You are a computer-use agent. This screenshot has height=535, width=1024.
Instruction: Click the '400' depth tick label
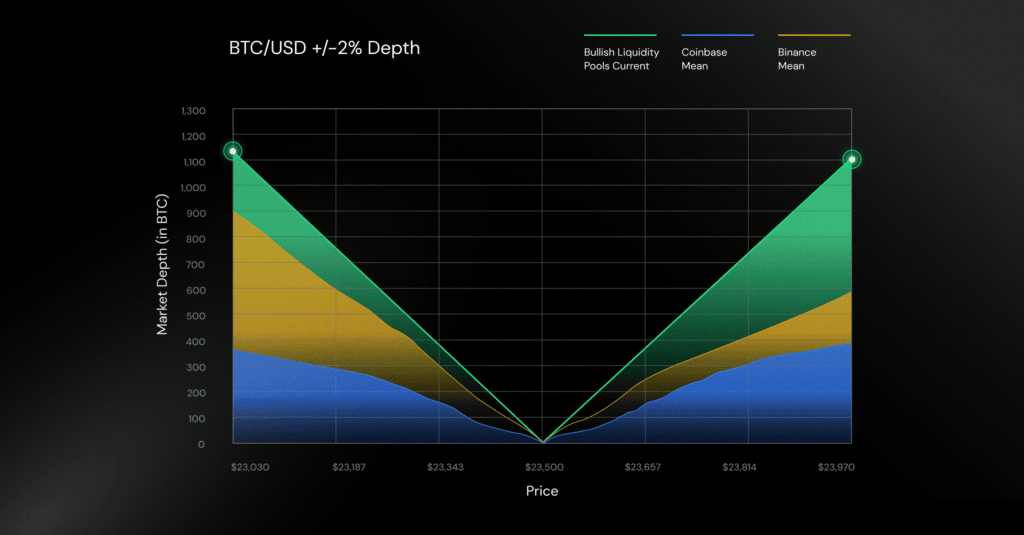point(196,342)
